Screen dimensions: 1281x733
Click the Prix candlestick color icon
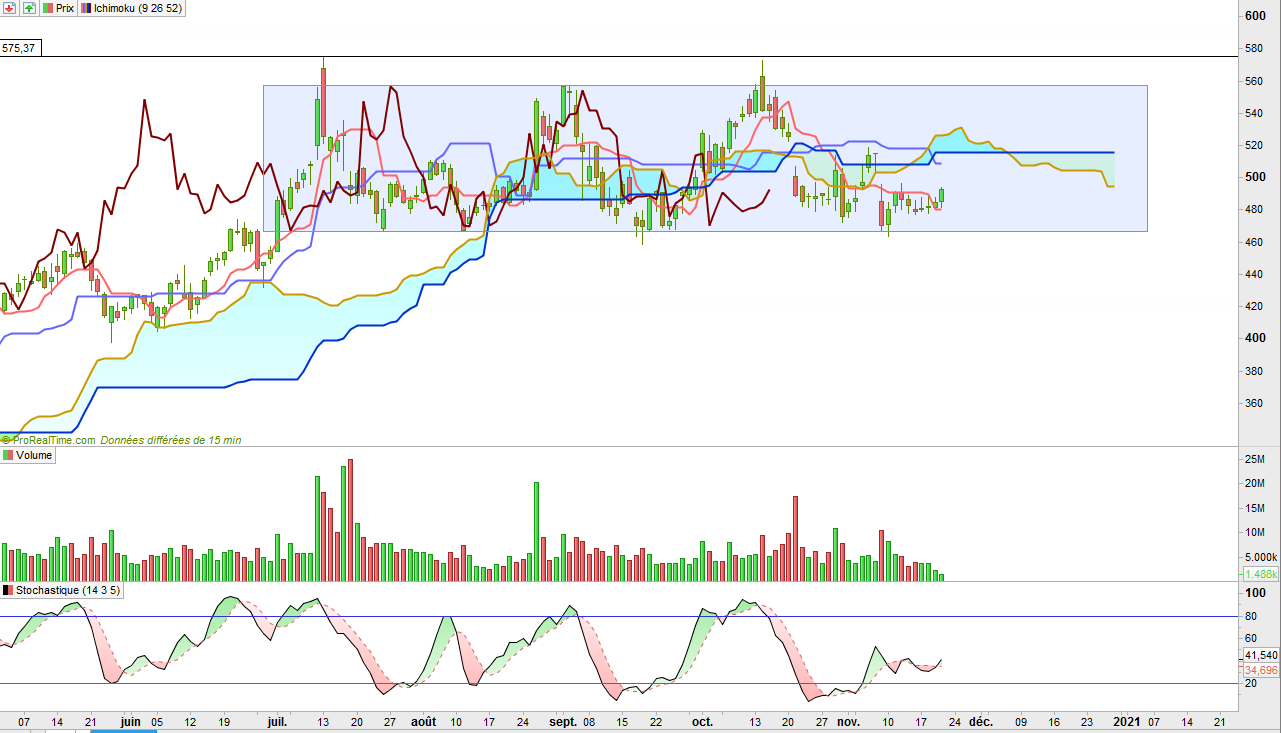coord(47,7)
